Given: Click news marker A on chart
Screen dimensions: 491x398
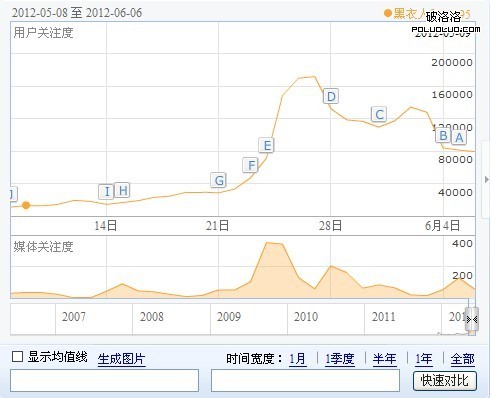Looking at the screenshot, I should pos(459,137).
